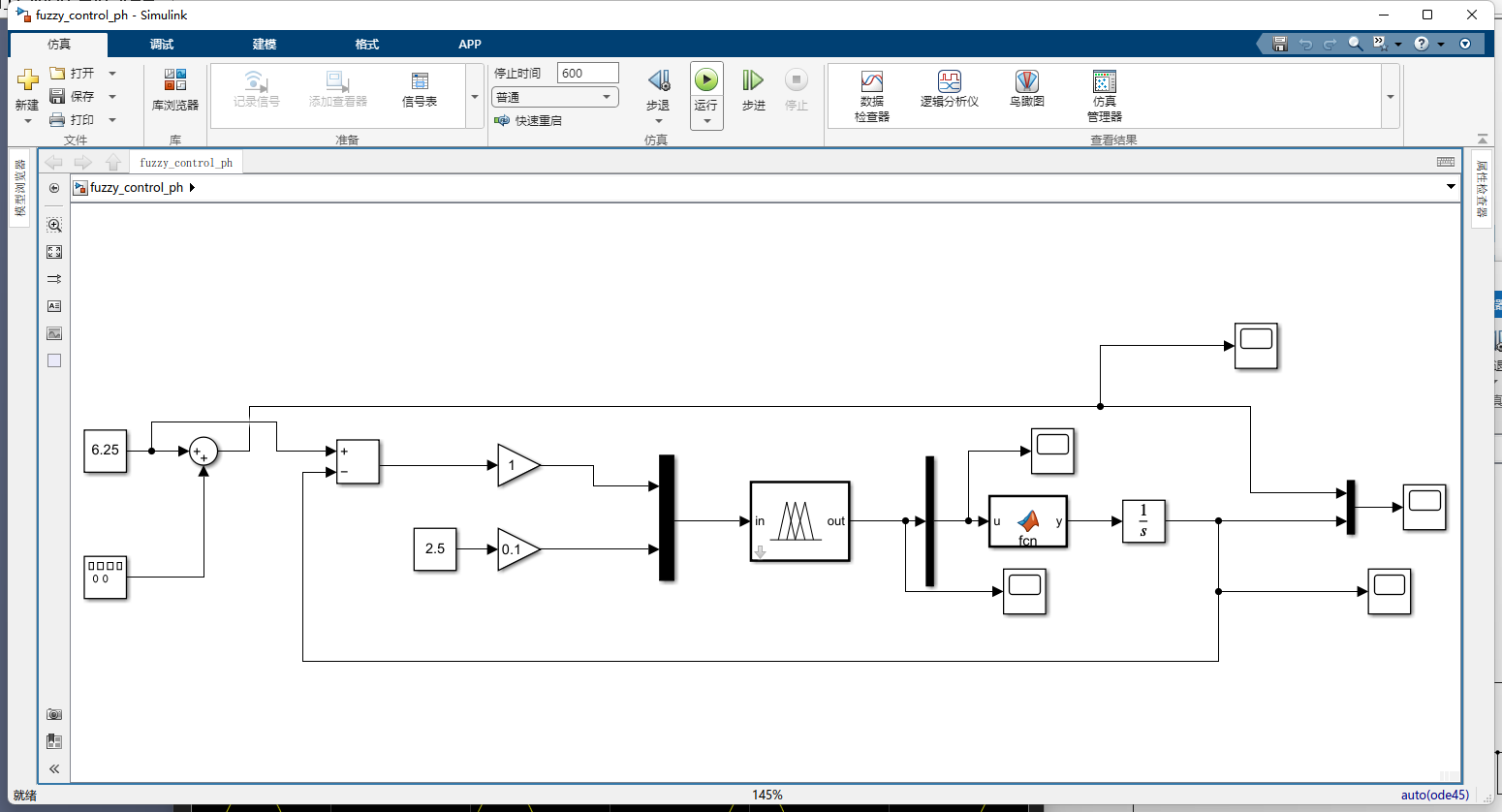Open the 数据检查器 Data Inspector
1502x812 pixels.
point(872,95)
